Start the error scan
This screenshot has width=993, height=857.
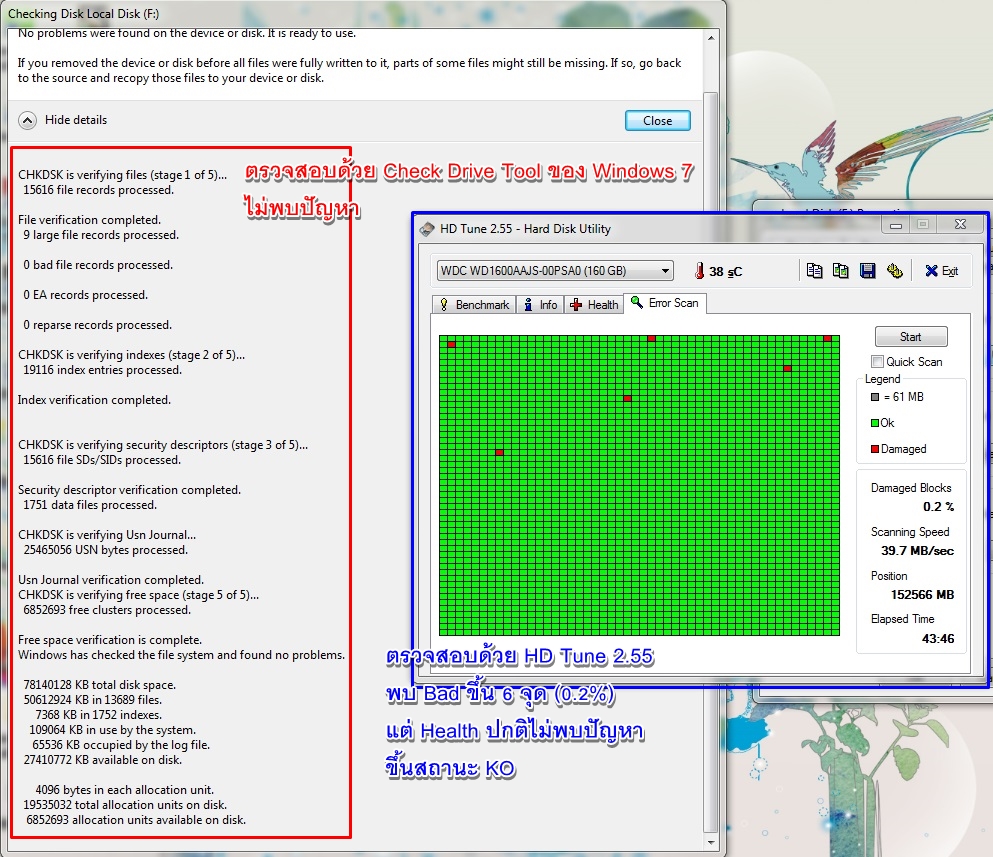911,336
